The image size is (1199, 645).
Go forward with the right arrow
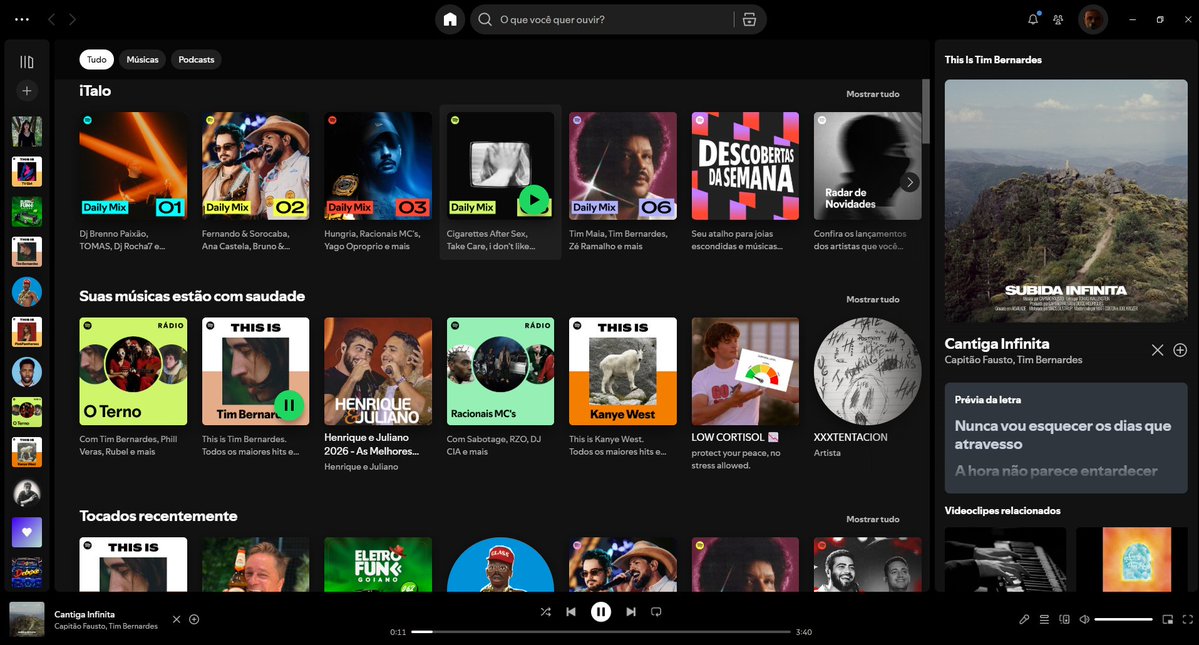(x=73, y=20)
